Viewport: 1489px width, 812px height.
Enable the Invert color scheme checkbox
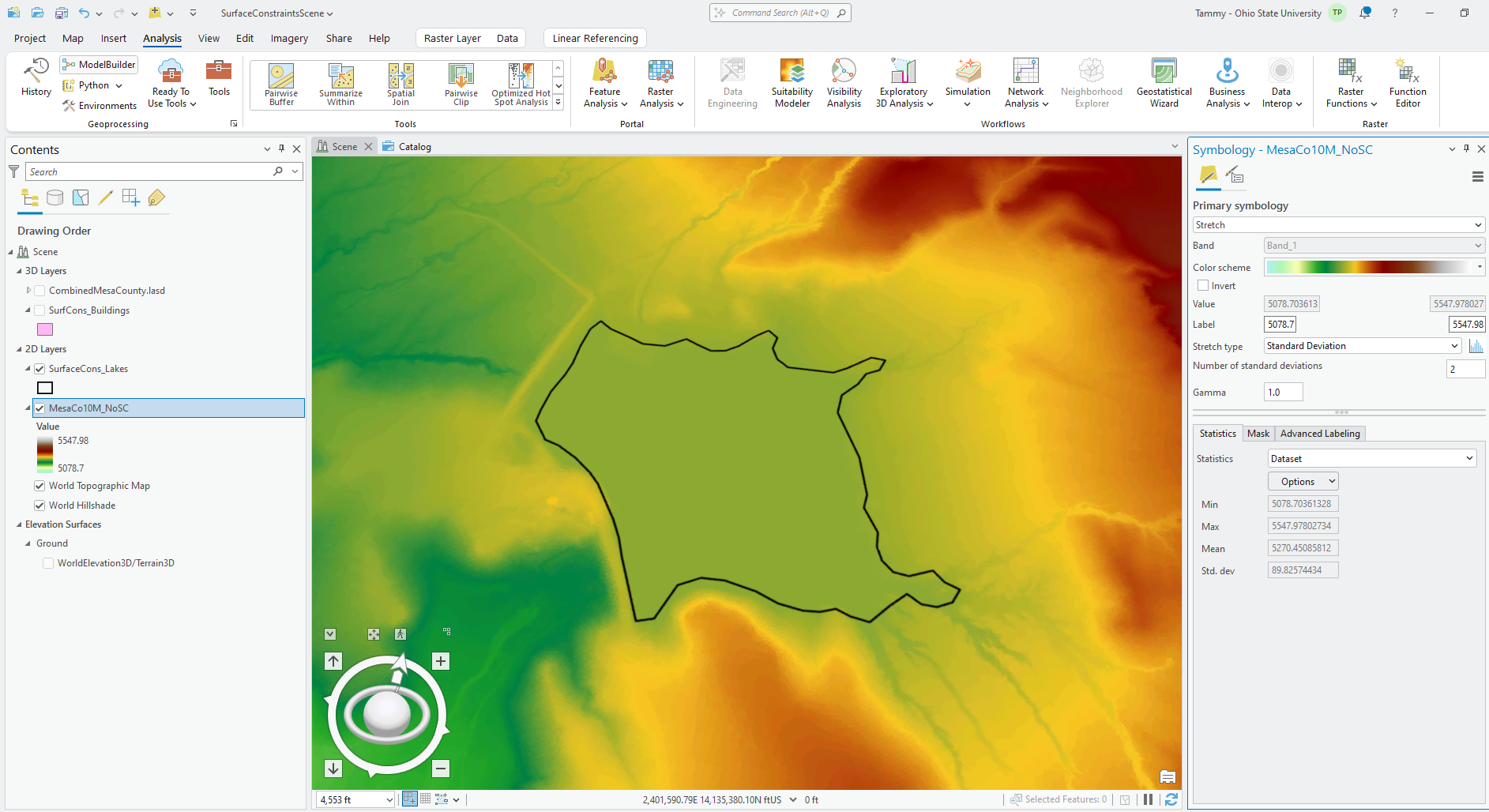click(1203, 286)
